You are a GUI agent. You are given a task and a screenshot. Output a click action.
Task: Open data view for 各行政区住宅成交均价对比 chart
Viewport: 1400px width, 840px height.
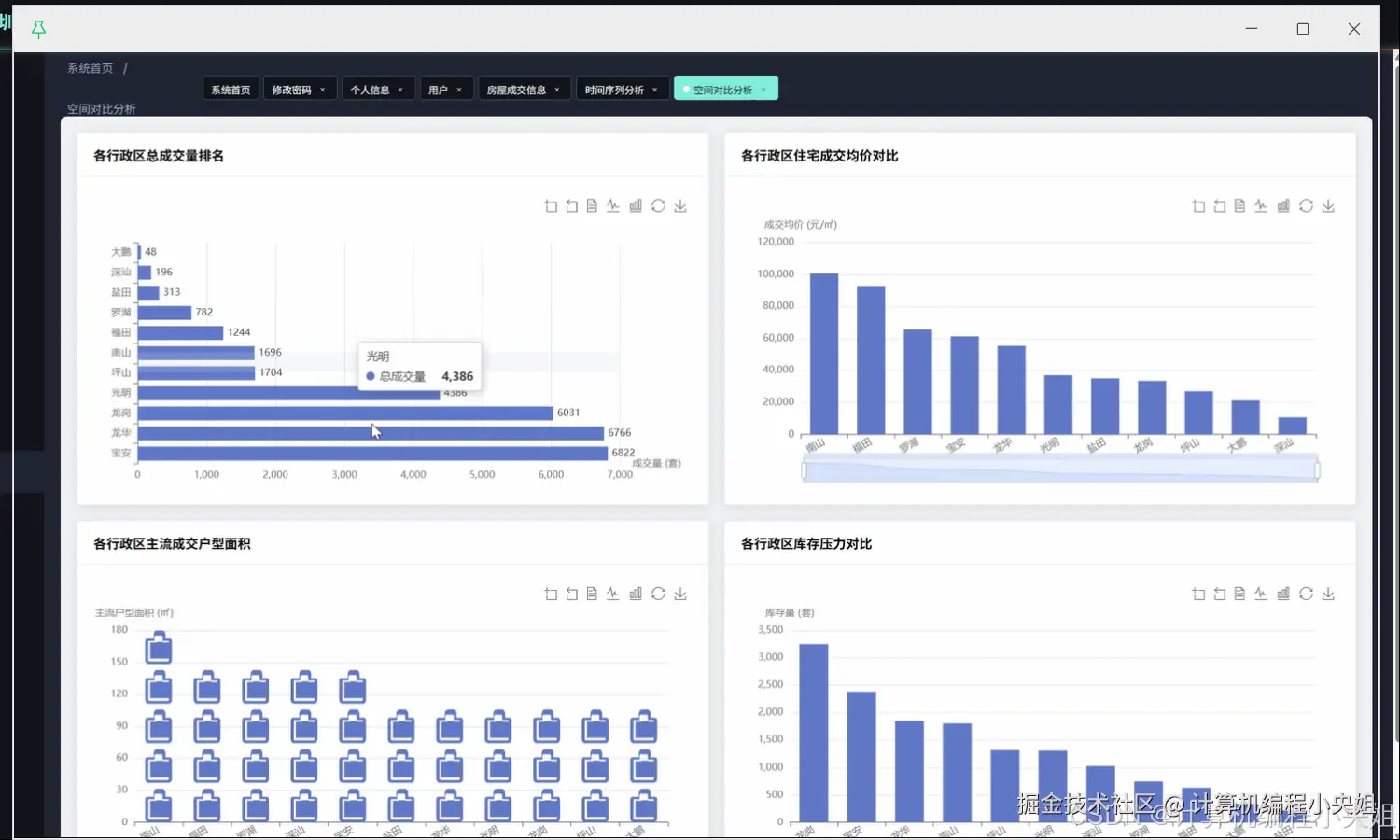coord(1239,206)
